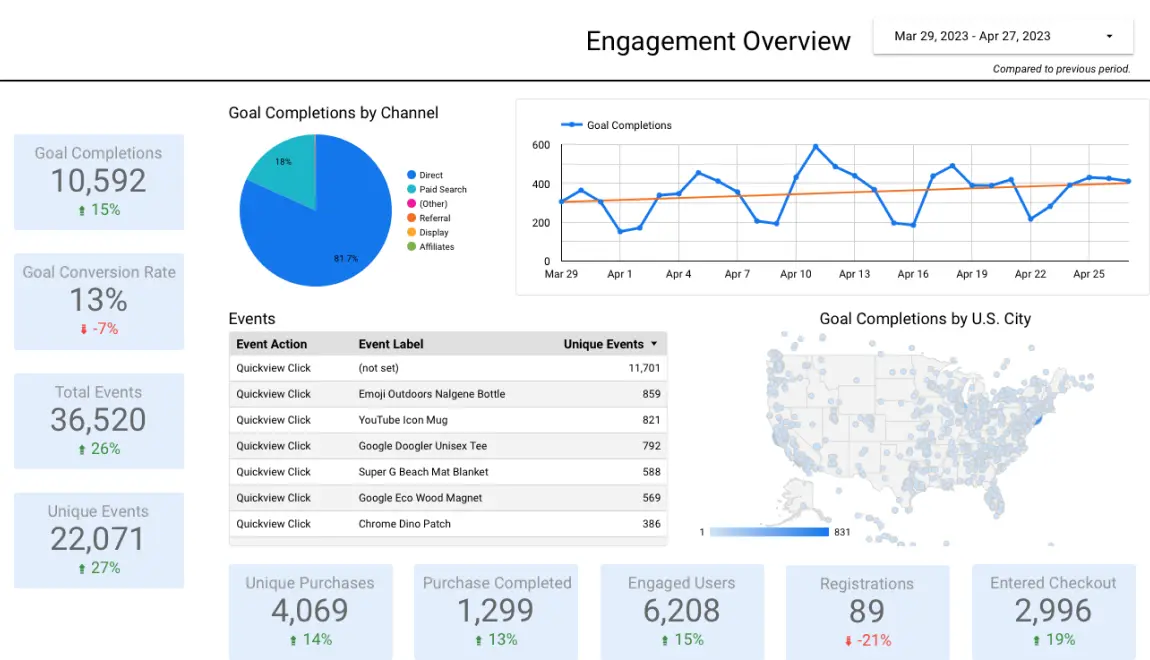Select the pink (Other) legend marker
Image resolution: width=1150 pixels, height=660 pixels.
412,203
